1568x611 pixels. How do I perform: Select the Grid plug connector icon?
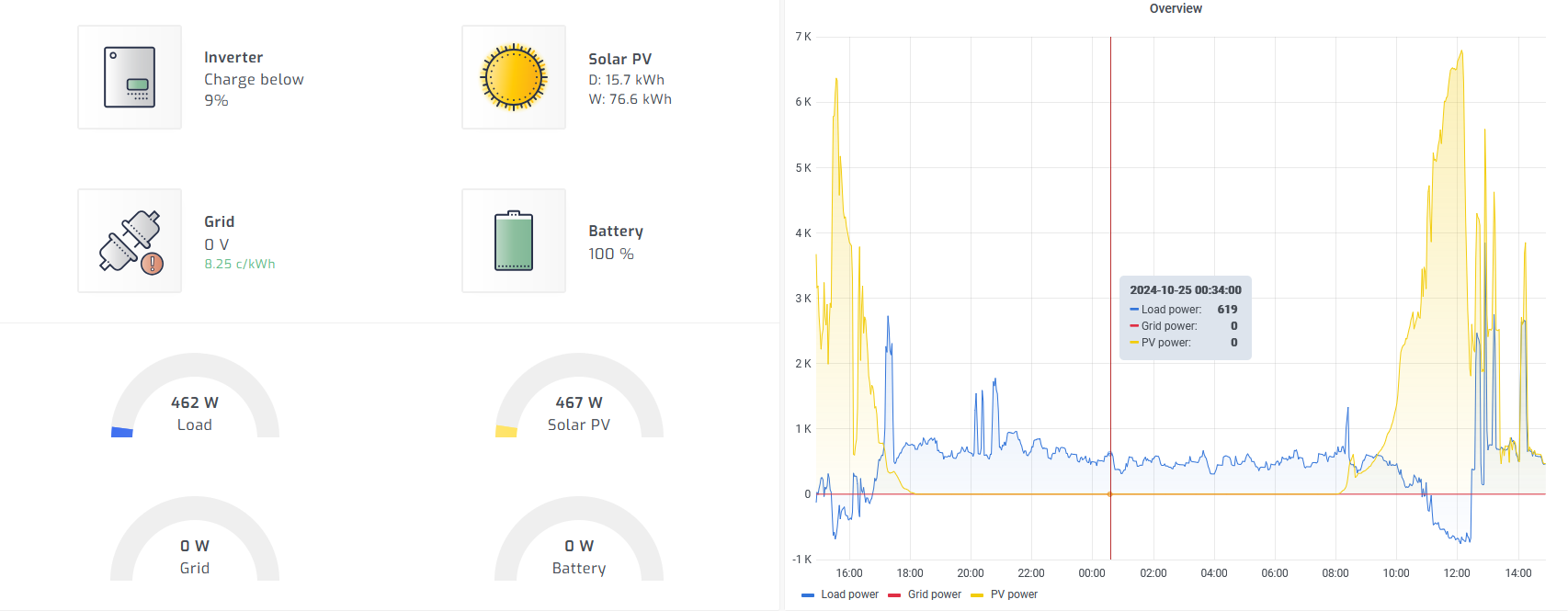tap(130, 241)
